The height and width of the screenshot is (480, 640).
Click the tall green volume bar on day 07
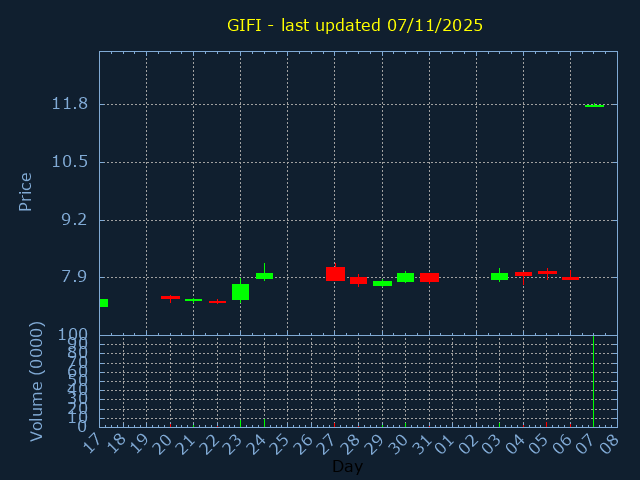pos(593,381)
